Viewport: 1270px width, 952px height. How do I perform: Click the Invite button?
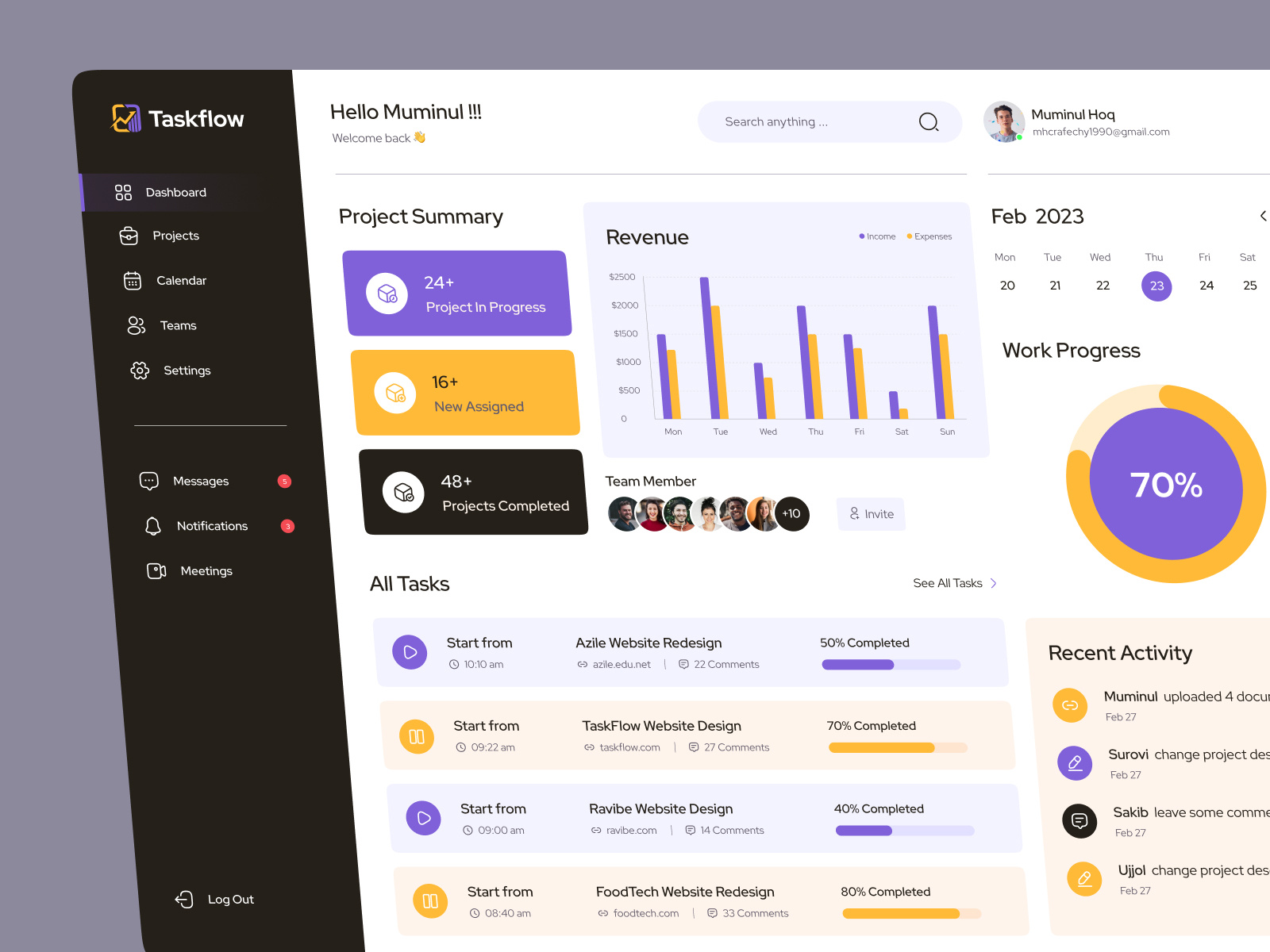point(871,514)
